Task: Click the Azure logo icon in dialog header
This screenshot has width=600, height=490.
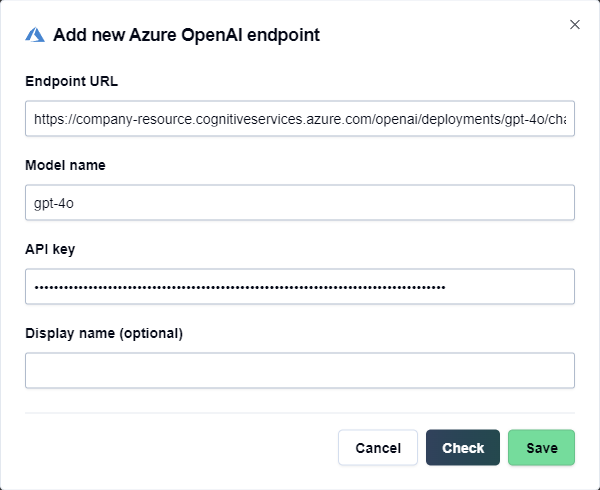Action: (x=35, y=35)
